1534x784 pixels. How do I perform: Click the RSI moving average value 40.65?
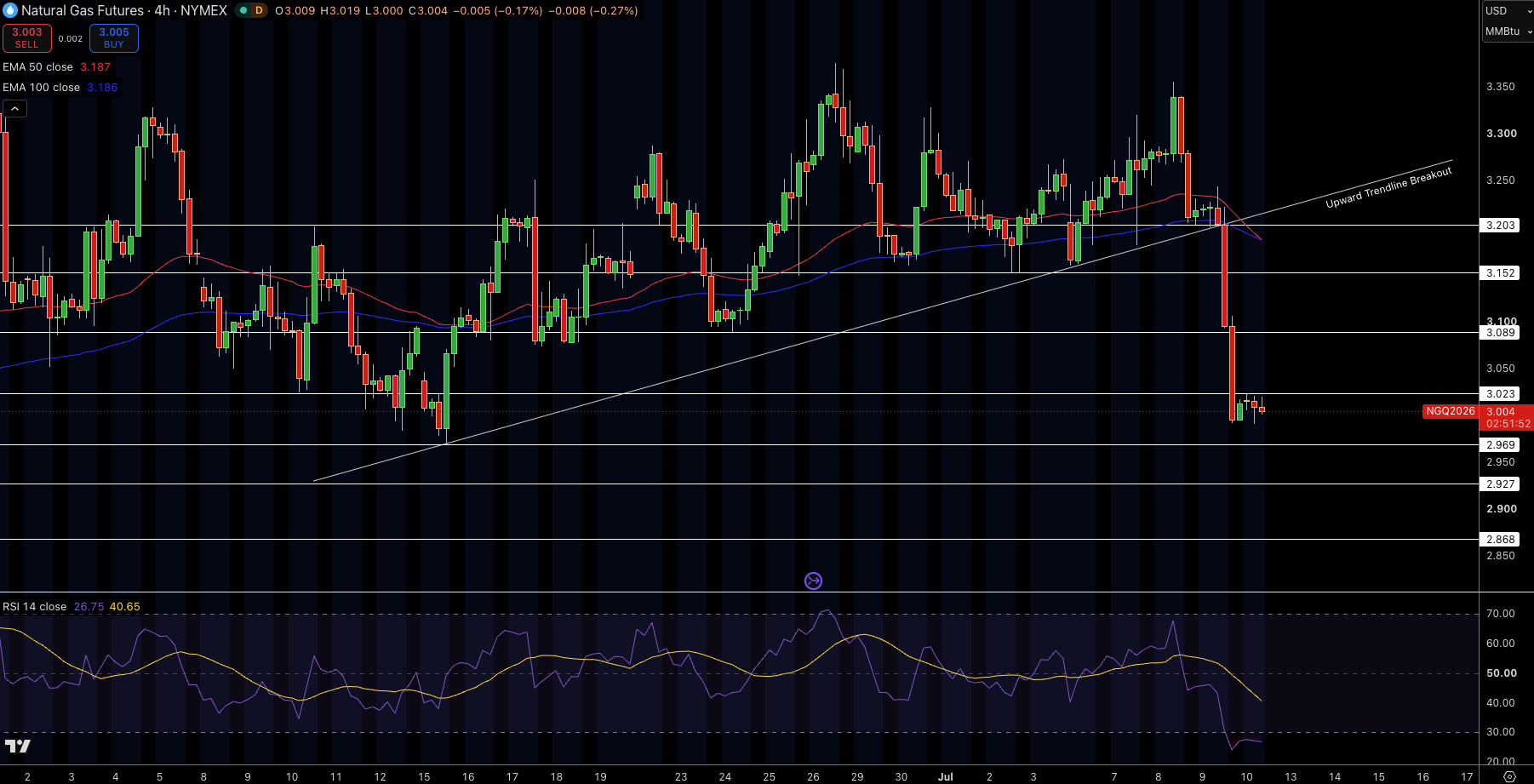(x=124, y=607)
